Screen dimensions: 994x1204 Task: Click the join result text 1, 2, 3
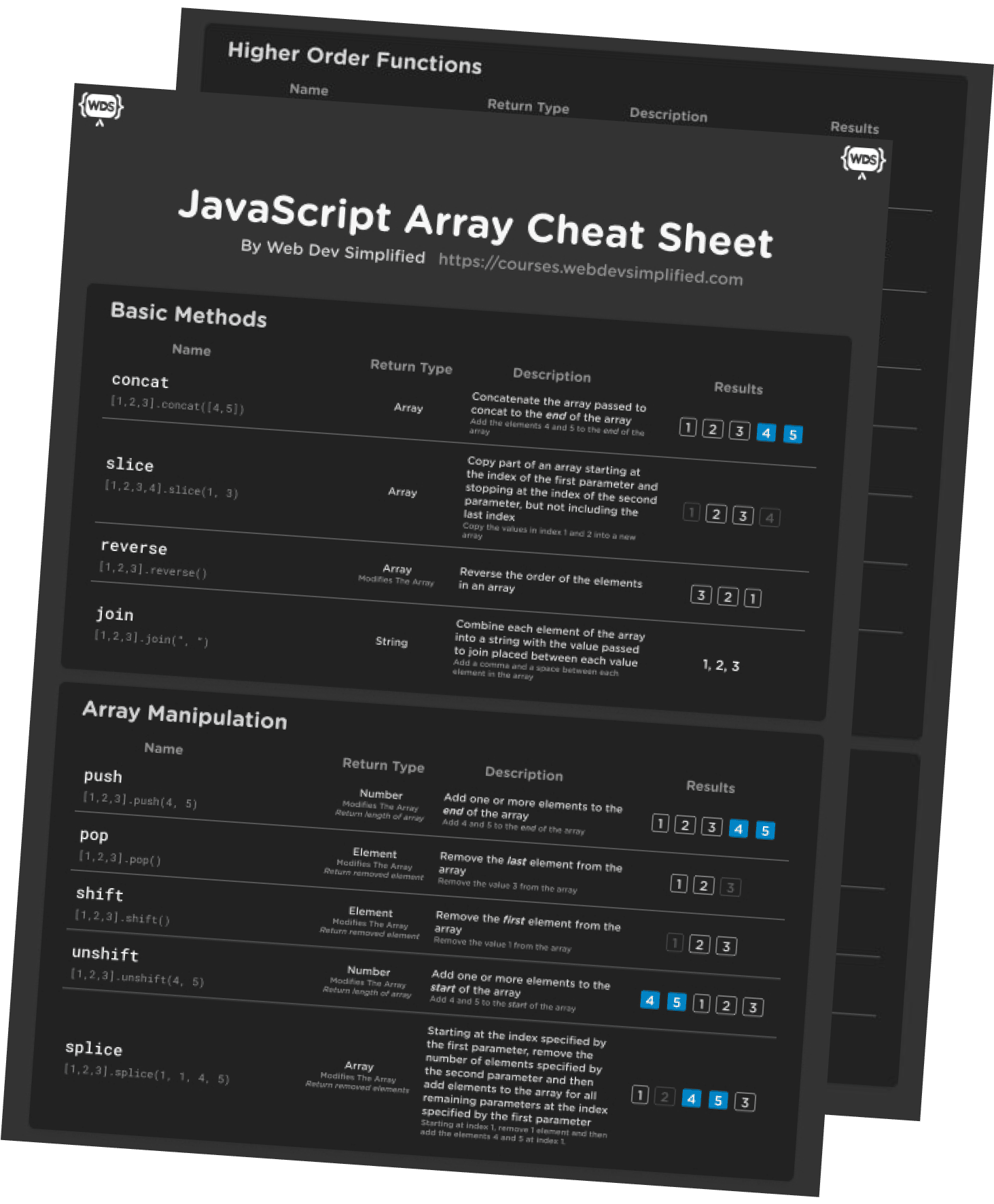click(721, 665)
